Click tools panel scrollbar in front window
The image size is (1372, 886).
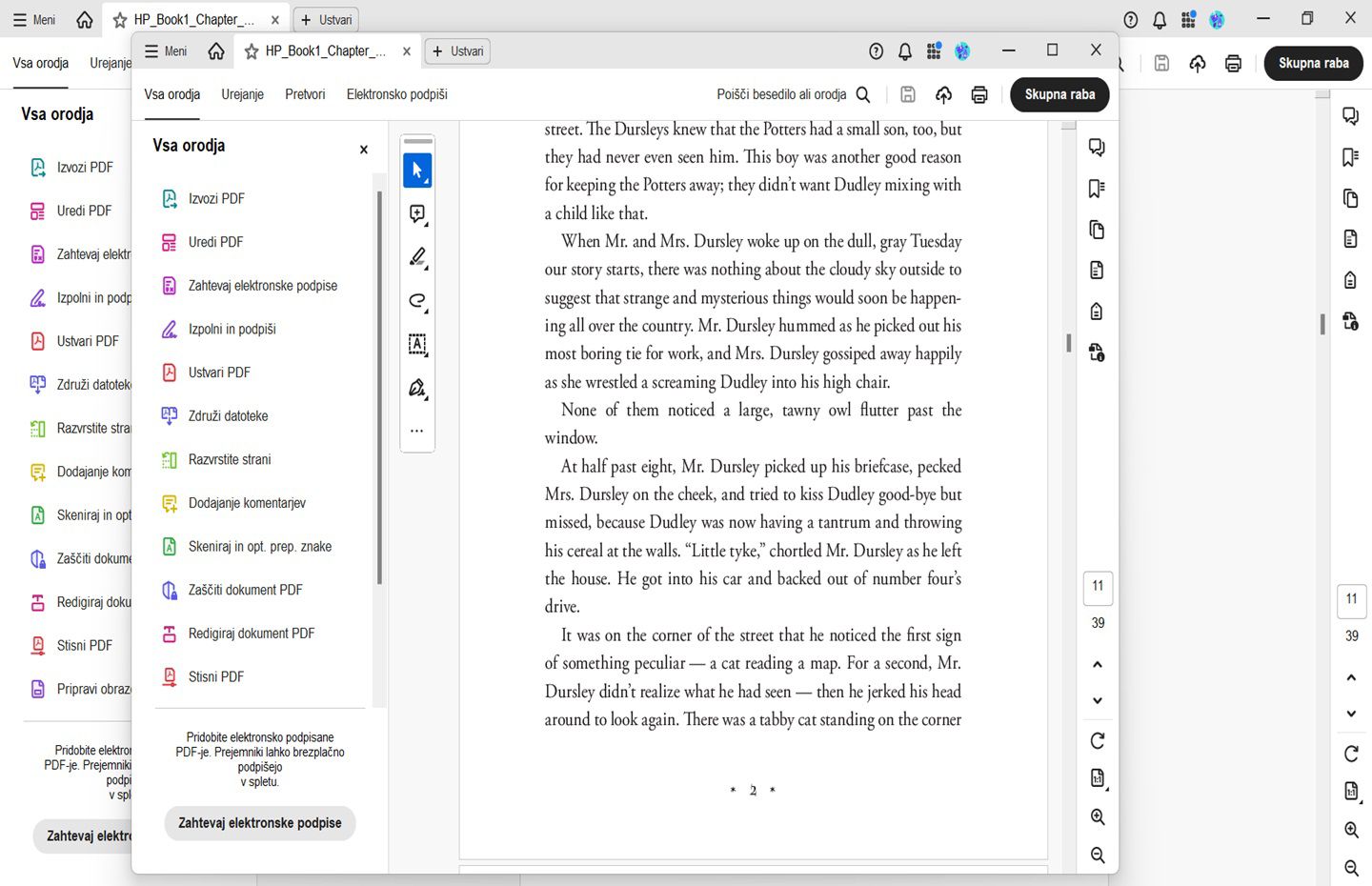(x=379, y=388)
